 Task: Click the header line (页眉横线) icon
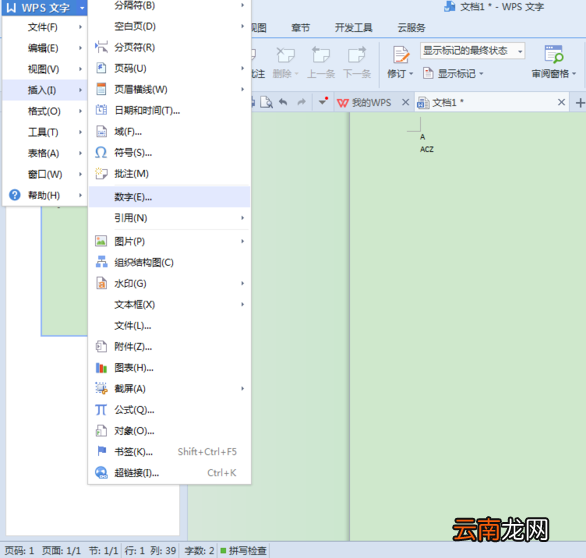101,89
